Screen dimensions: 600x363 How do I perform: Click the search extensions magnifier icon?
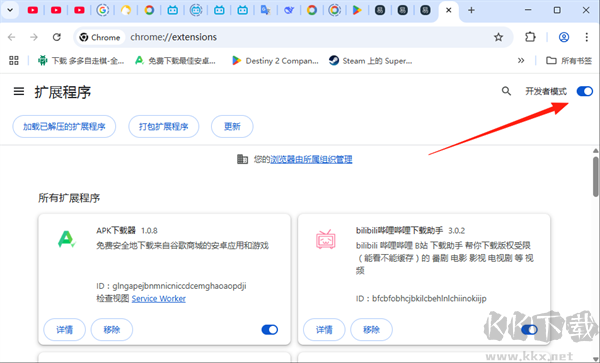[x=506, y=91]
